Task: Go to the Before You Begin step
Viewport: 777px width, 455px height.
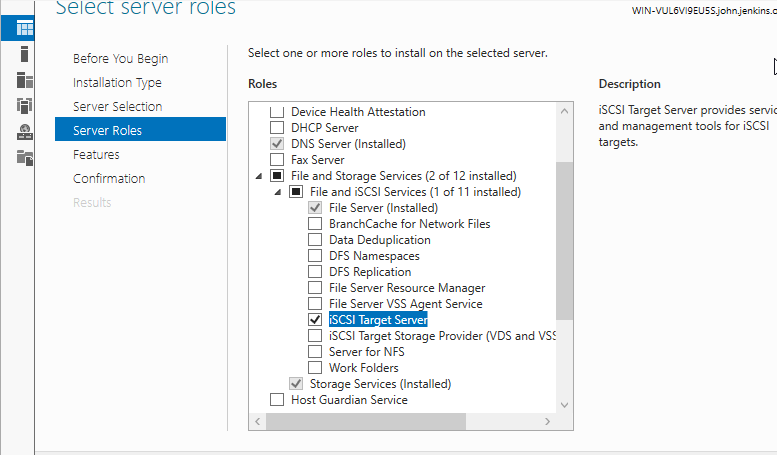Action: (120, 59)
